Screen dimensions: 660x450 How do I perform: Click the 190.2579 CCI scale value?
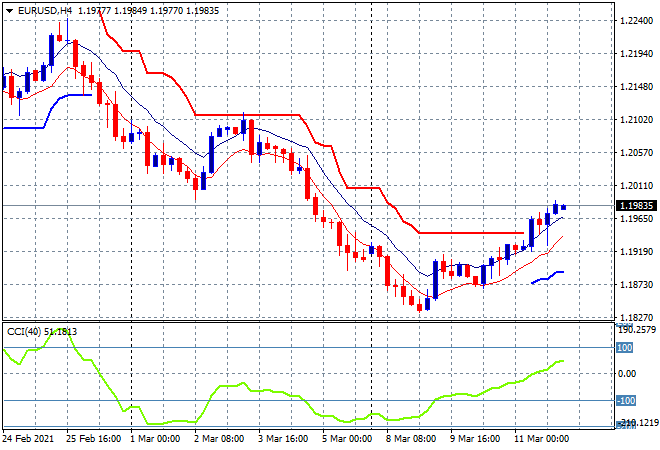pos(637,330)
